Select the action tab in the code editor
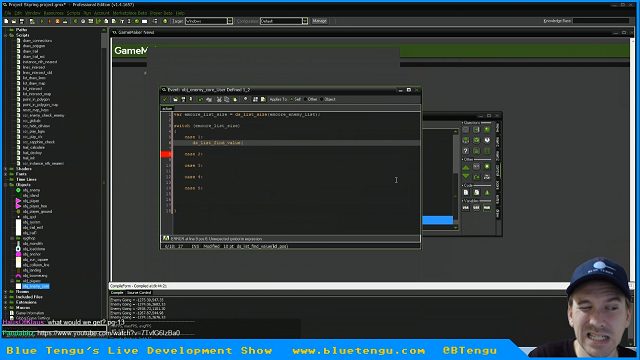Image resolution: width=640 pixels, height=360 pixels. (x=167, y=109)
